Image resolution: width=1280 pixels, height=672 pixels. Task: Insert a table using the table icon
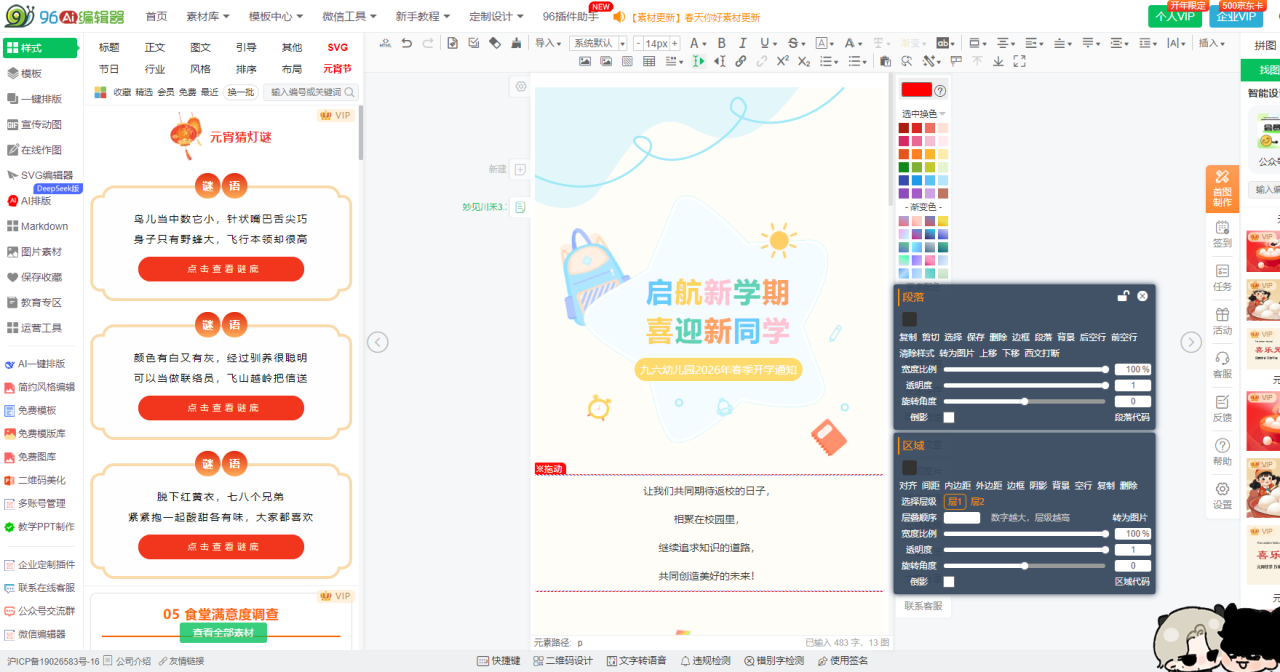[649, 61]
